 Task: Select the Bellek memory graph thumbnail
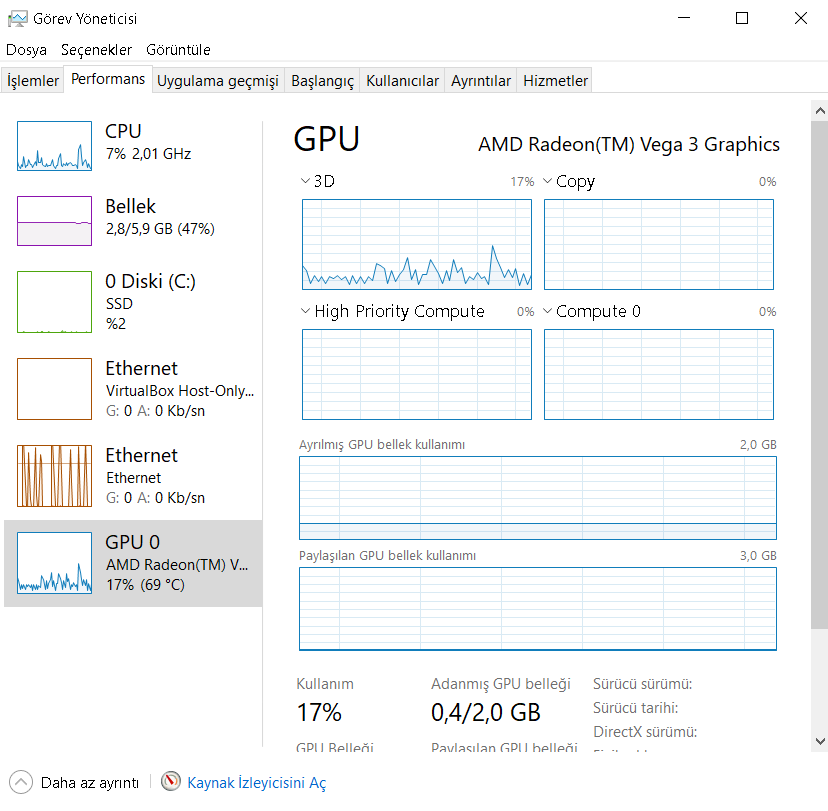pyautogui.click(x=54, y=221)
